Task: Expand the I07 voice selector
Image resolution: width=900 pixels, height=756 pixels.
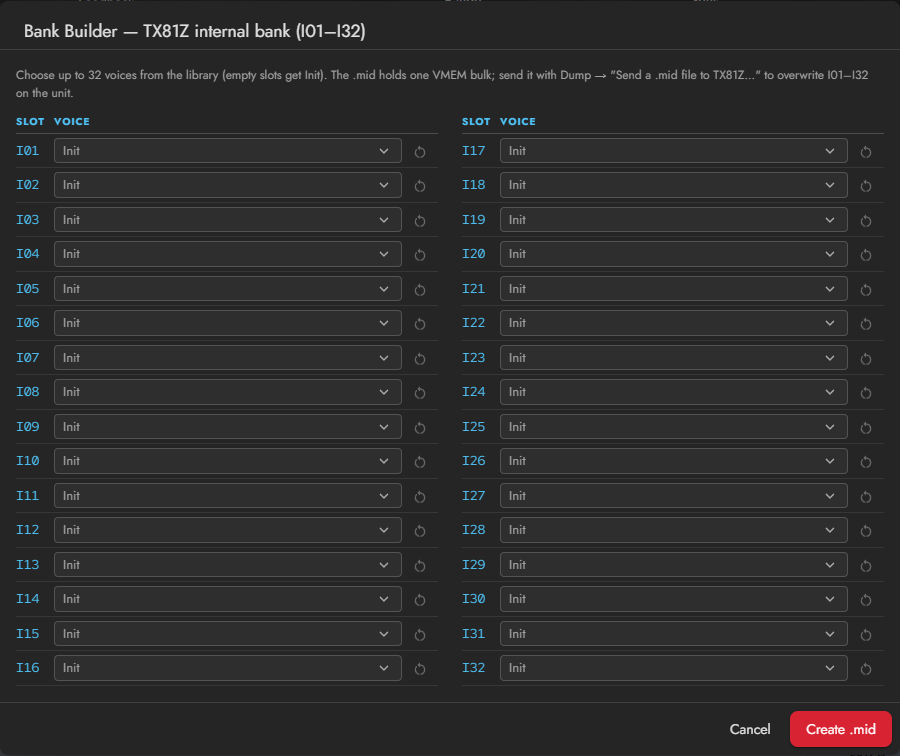Action: pyautogui.click(x=227, y=358)
